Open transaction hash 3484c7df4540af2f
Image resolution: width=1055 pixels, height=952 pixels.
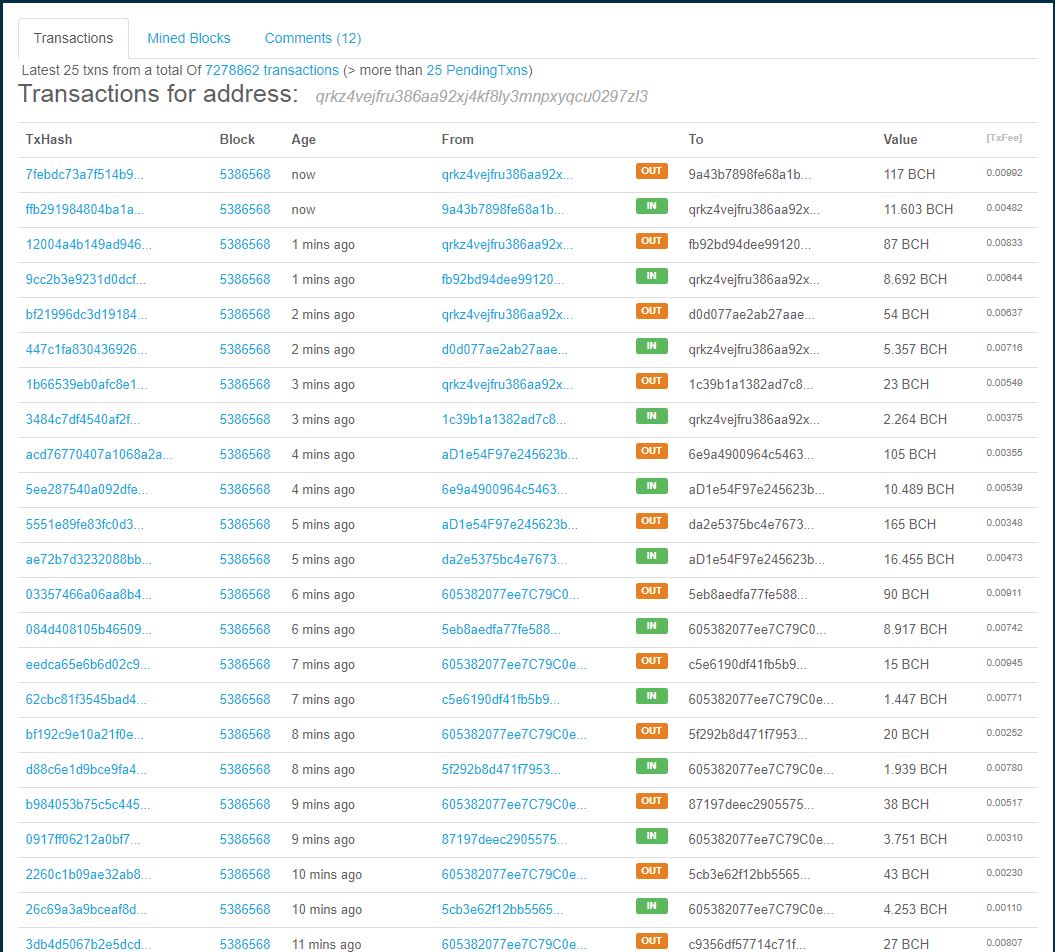tap(83, 419)
